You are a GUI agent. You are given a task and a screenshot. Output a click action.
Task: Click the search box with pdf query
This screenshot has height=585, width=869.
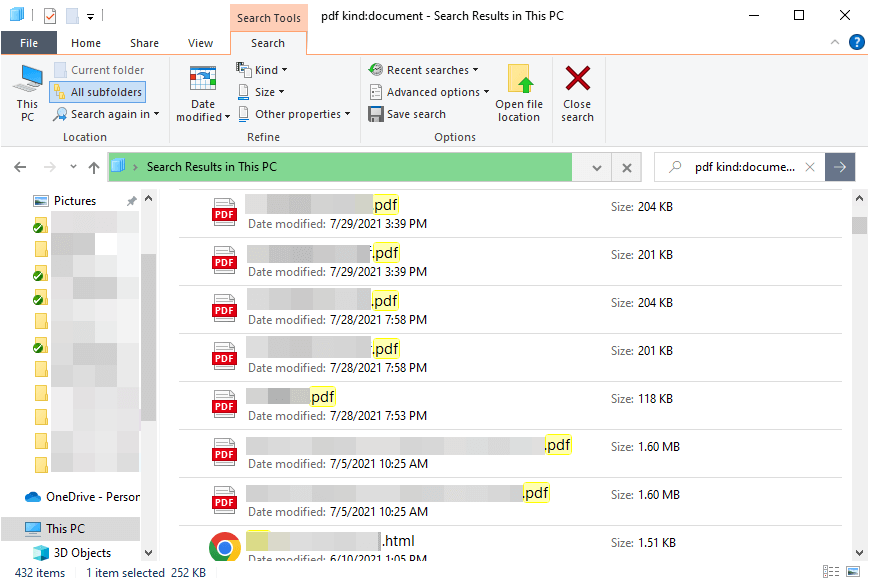coord(744,167)
